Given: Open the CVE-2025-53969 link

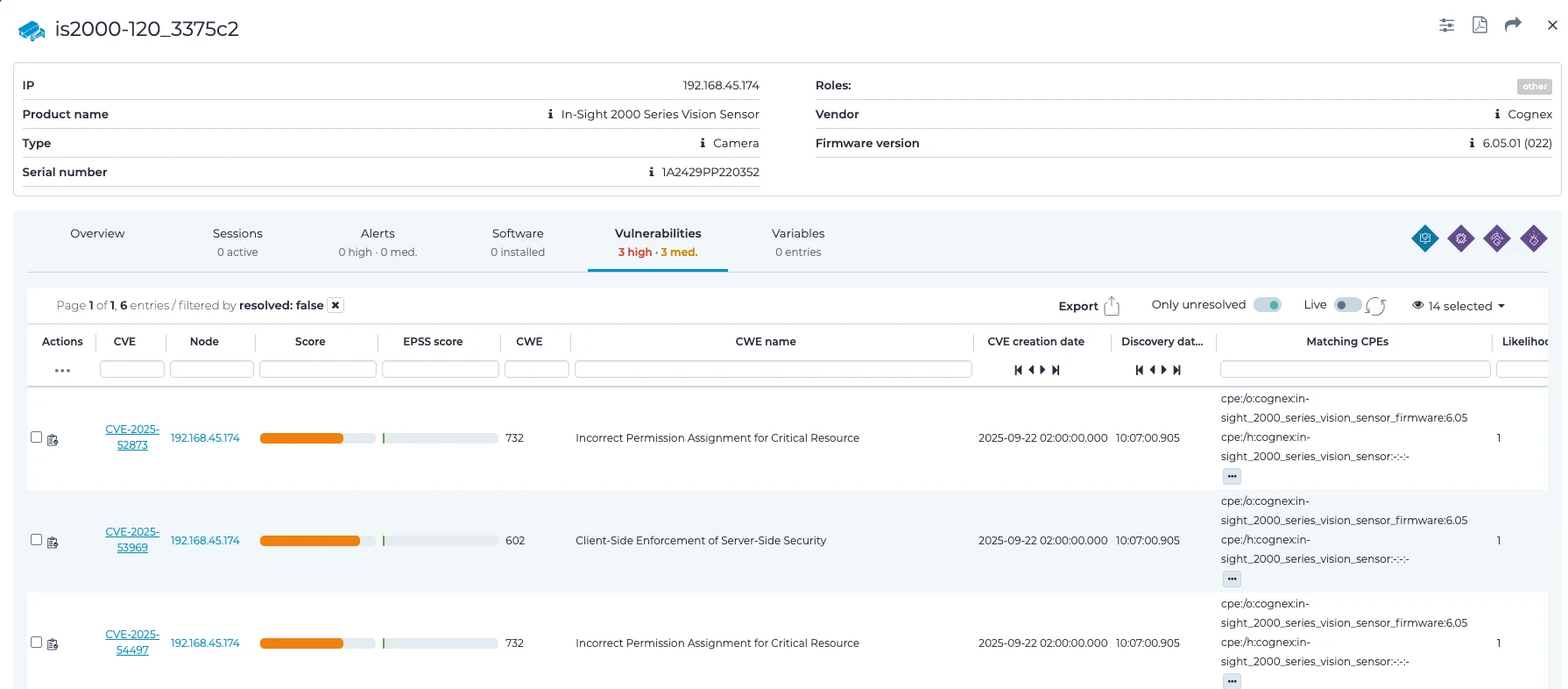Looking at the screenshot, I should [x=132, y=540].
